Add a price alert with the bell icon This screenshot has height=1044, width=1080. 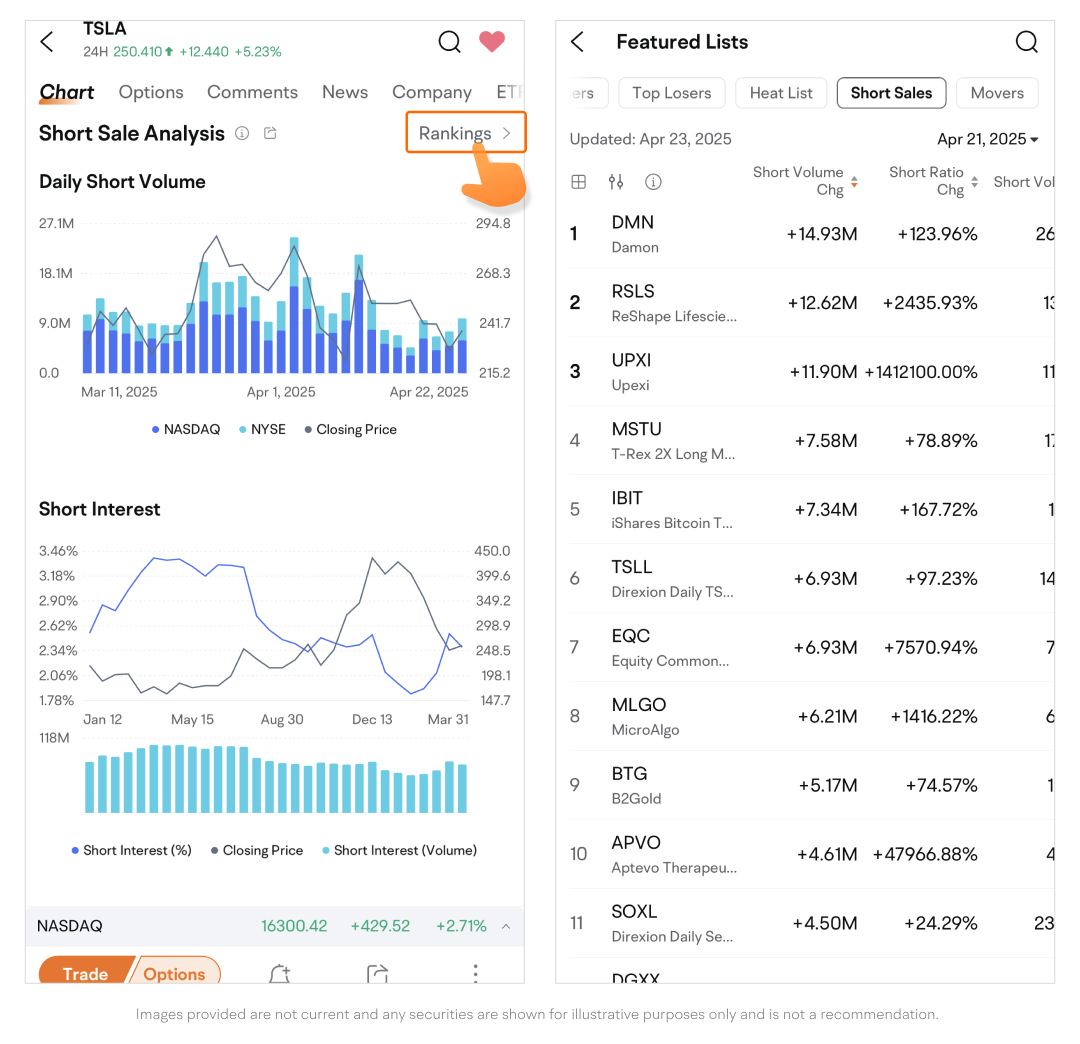(279, 974)
